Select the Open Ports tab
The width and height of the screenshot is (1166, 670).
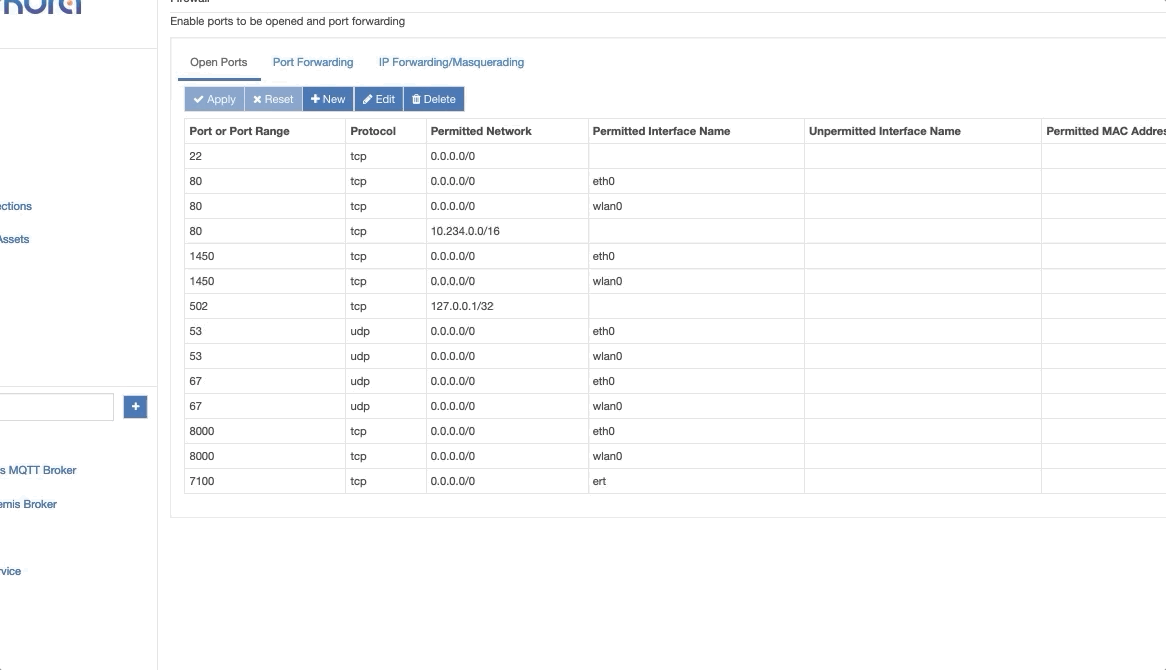pyautogui.click(x=218, y=61)
